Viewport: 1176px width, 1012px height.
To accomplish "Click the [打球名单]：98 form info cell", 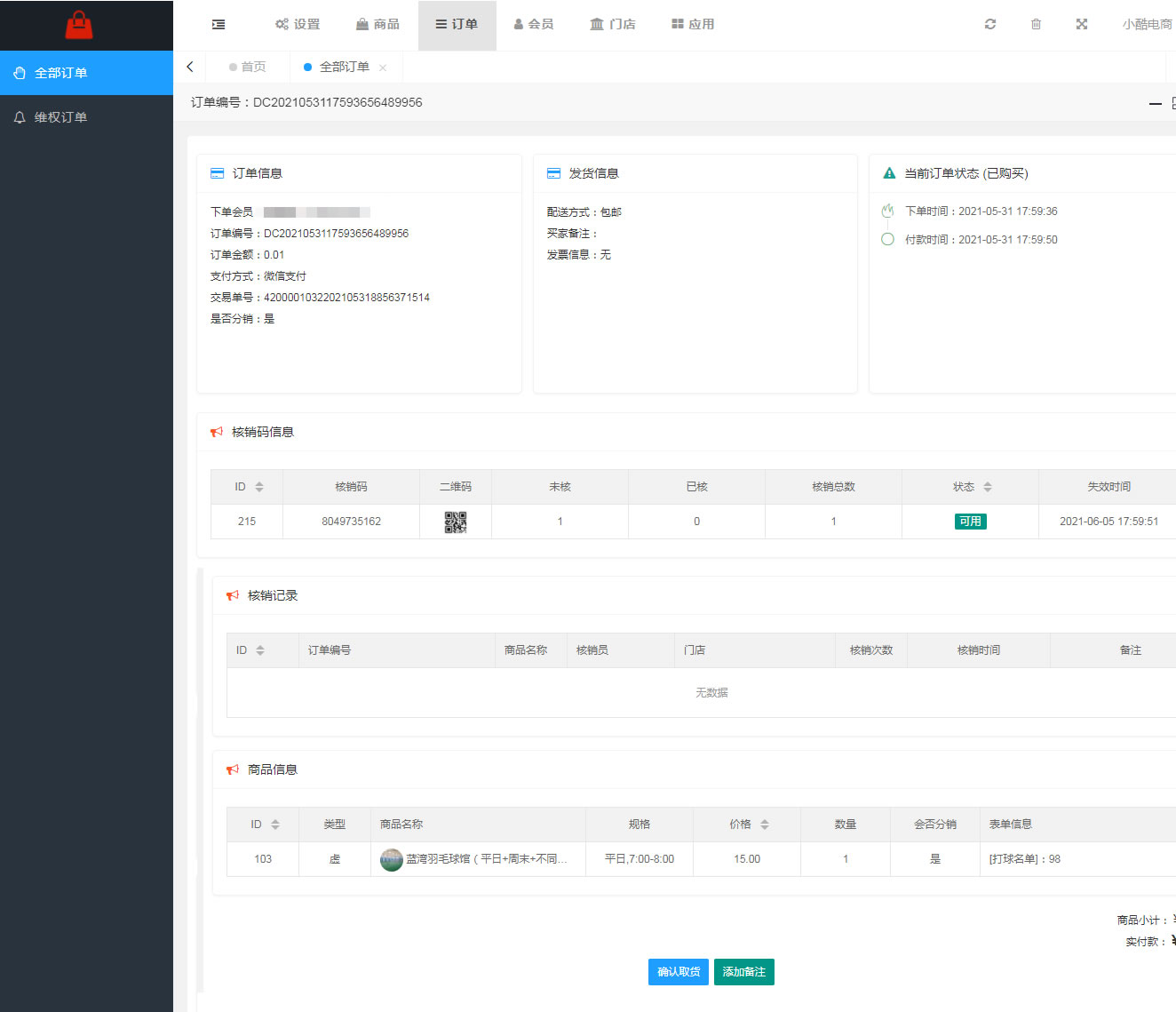I will (x=1025, y=859).
